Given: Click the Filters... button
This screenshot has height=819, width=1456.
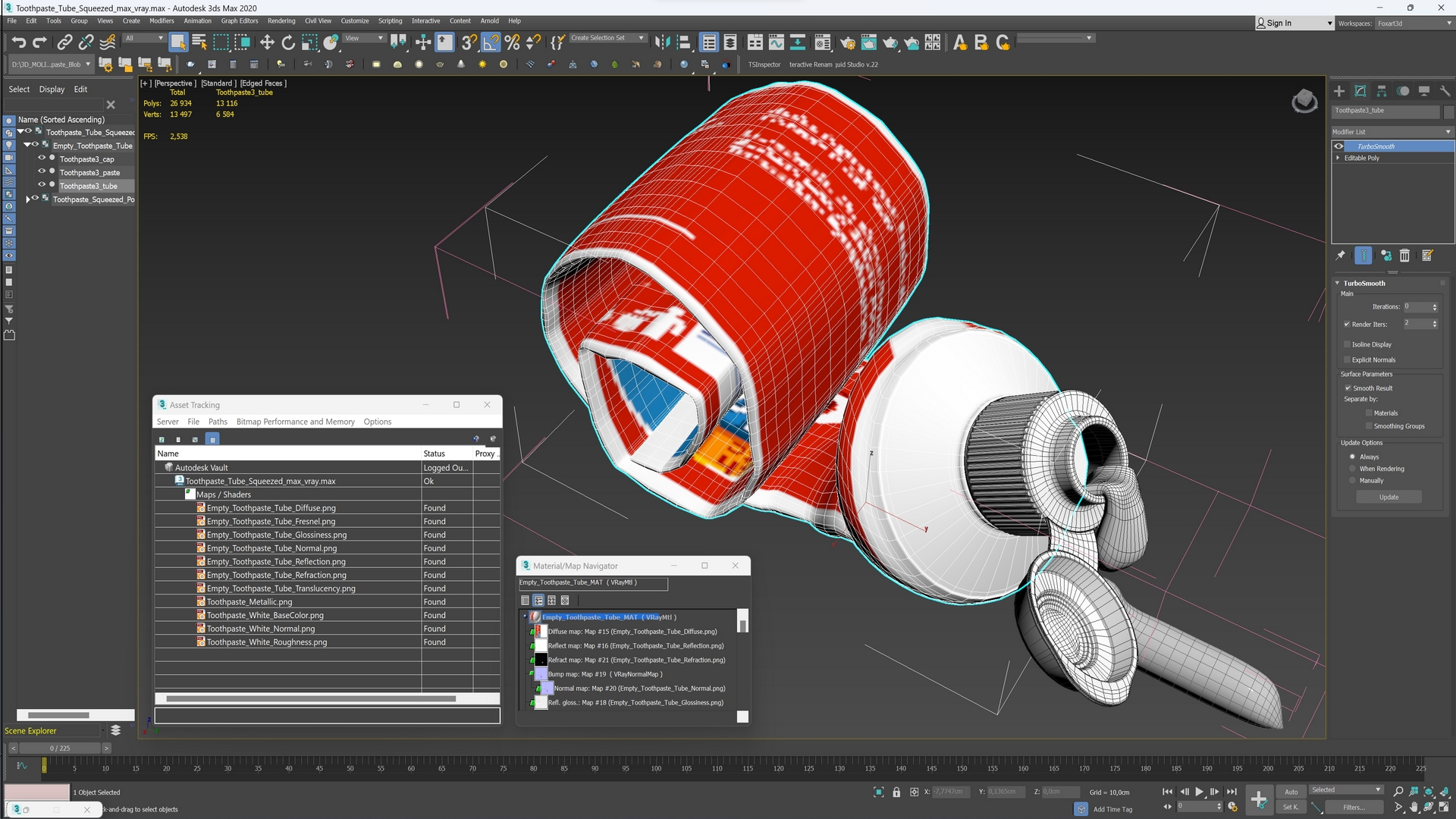Looking at the screenshot, I should coord(1354,808).
